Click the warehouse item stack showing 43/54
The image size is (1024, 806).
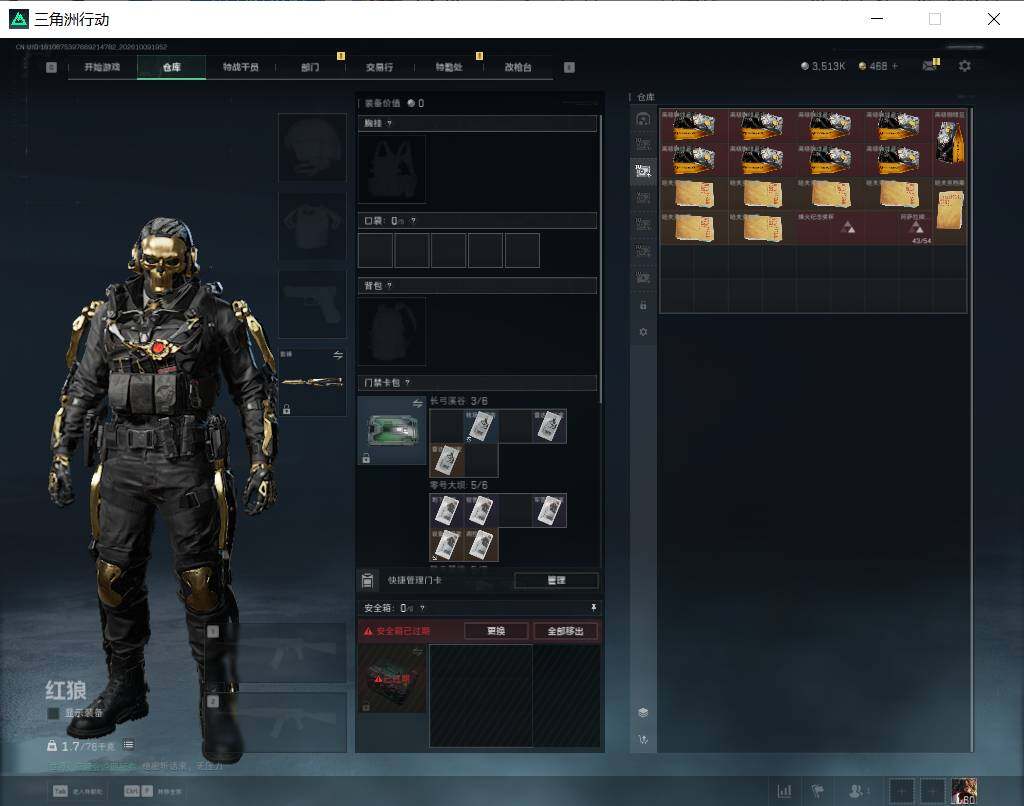point(916,228)
